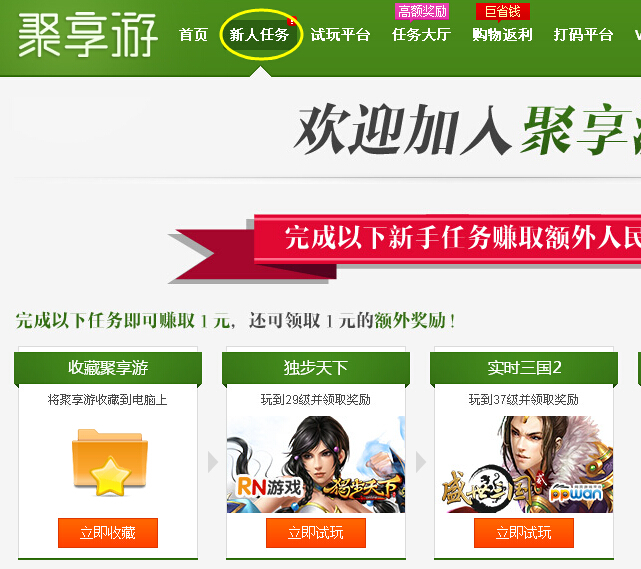The width and height of the screenshot is (641, 569).
Task: Click the arrow between 独步天下 and 实时三国2 cards
Action: coord(421,462)
